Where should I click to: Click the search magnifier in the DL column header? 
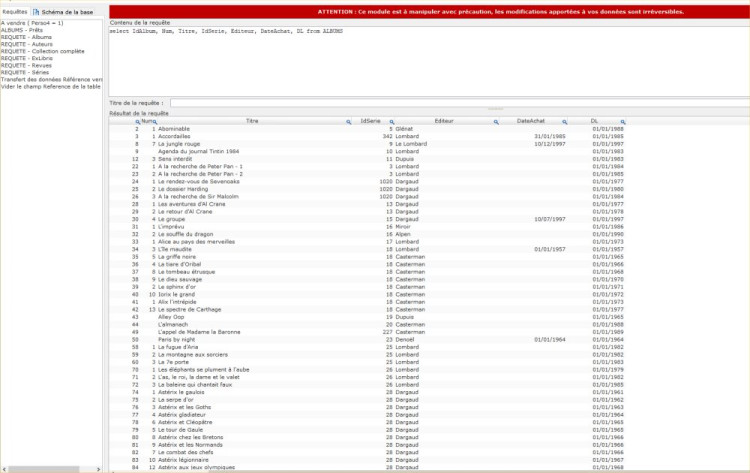pyautogui.click(x=623, y=122)
